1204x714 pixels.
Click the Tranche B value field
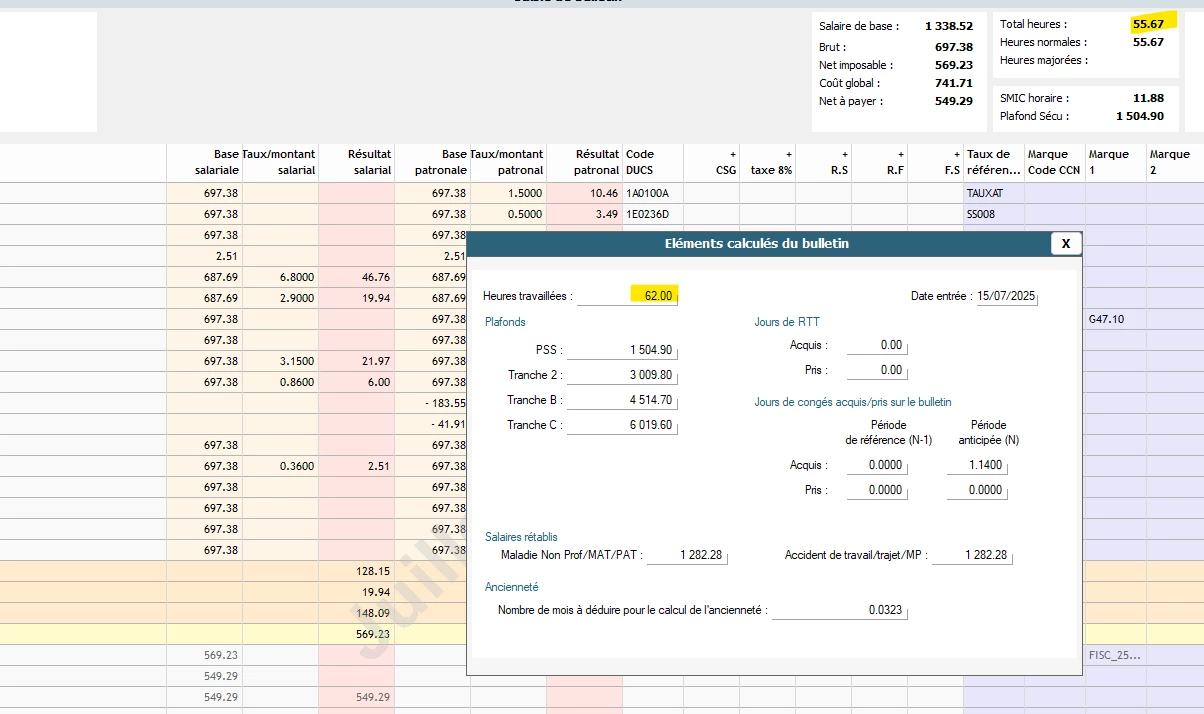[620, 400]
